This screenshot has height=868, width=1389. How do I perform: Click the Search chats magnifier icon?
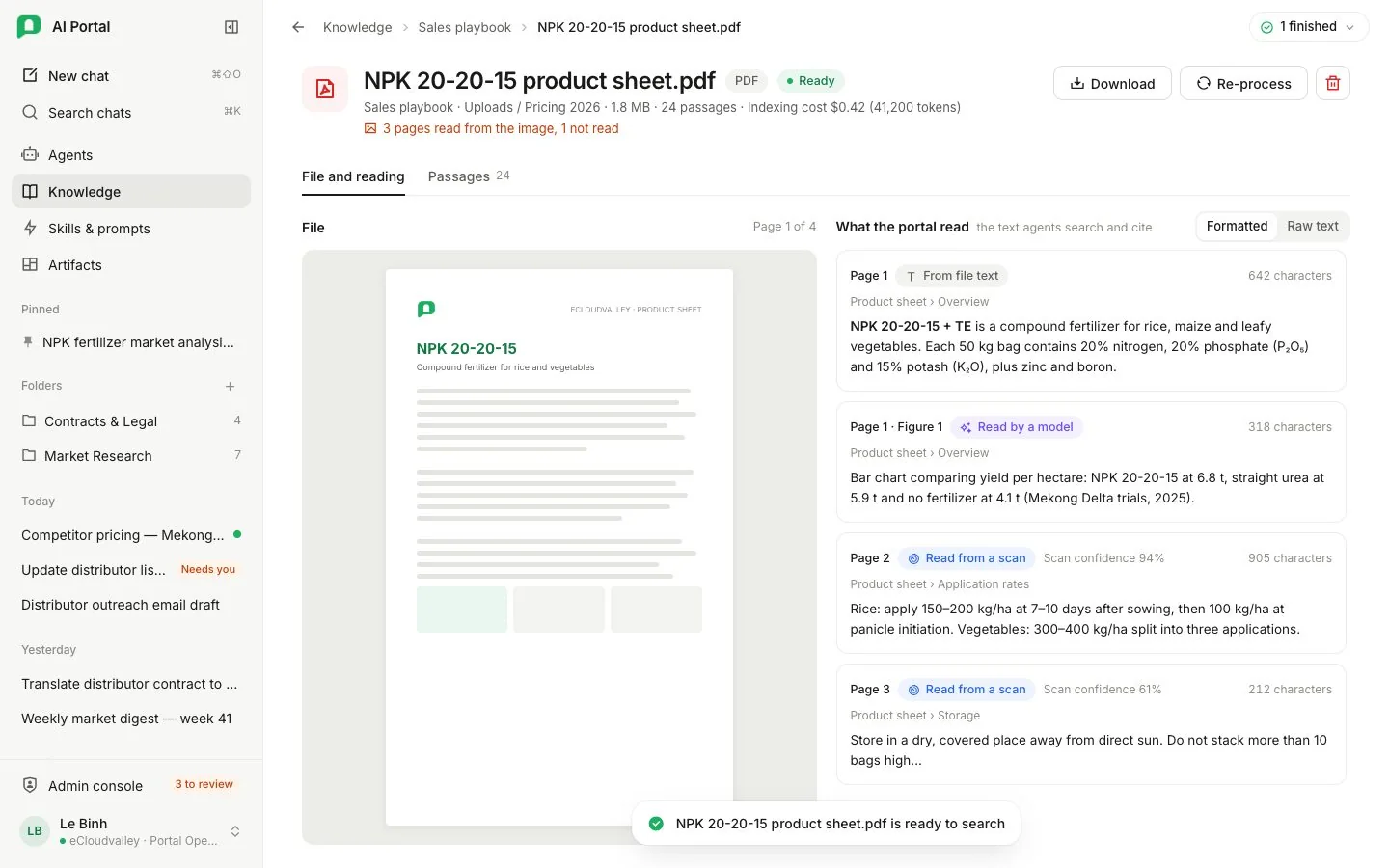(30, 112)
